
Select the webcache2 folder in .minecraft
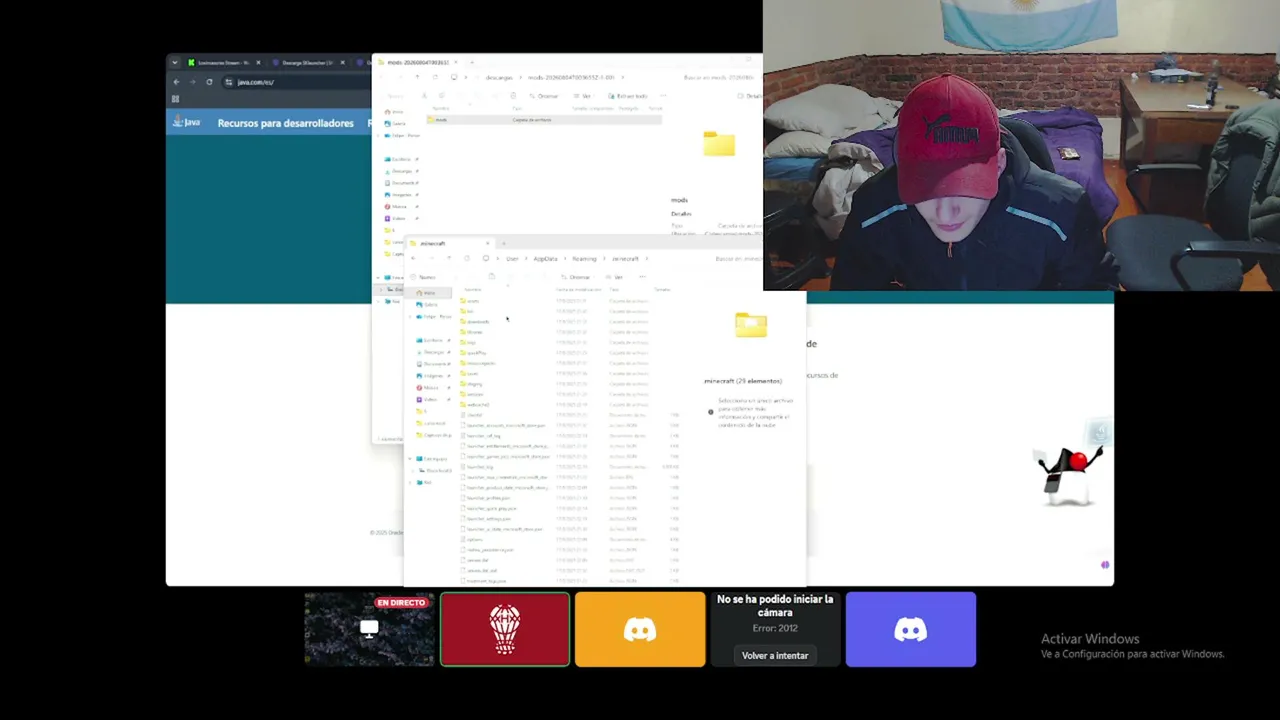(476, 405)
